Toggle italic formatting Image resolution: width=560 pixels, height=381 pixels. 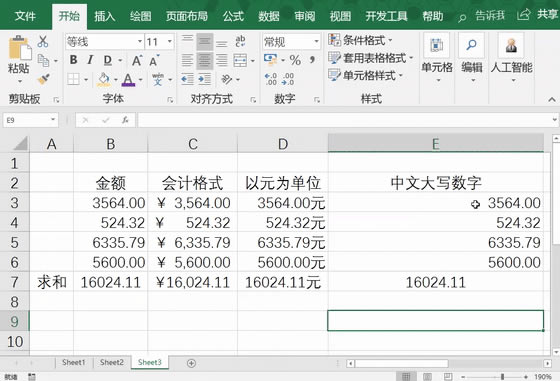click(x=90, y=60)
